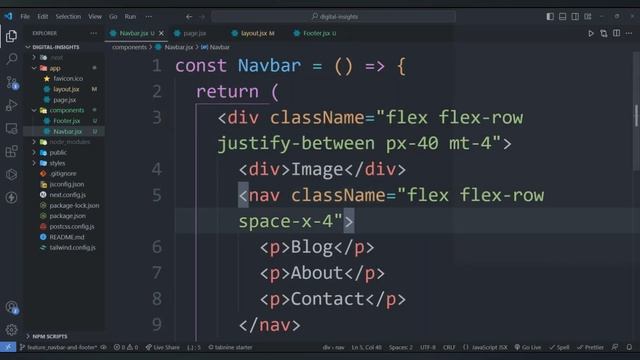Screen dimensions: 640x360
Task: Open the overflow menu ellipsis after Run
Action: 149,17
